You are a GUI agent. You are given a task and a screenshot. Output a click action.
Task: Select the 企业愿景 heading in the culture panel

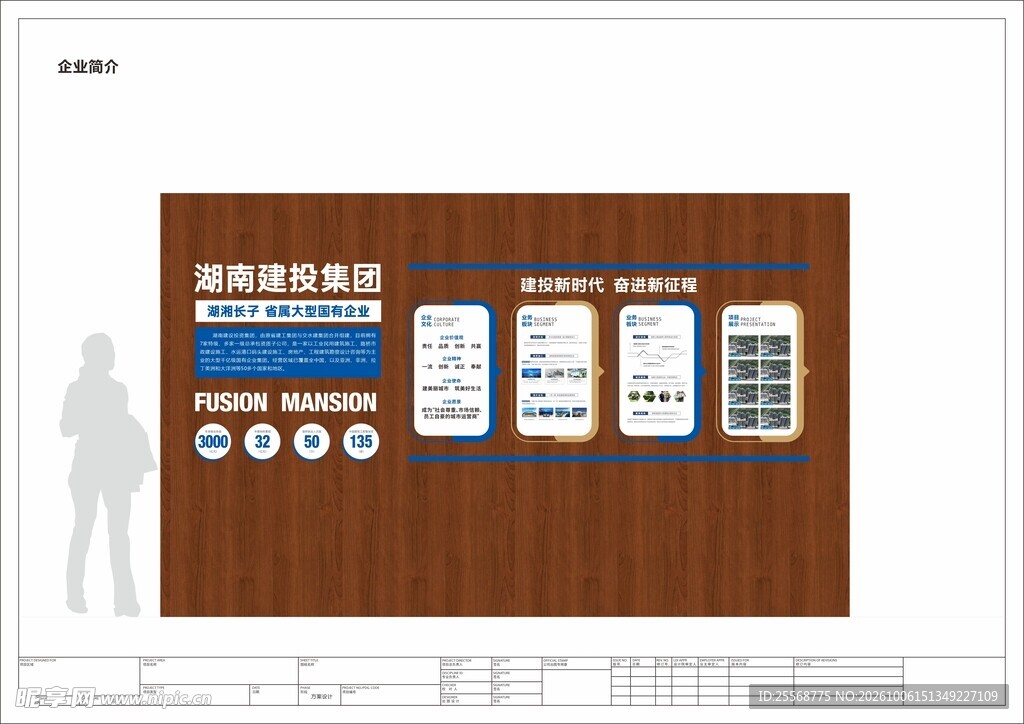click(451, 401)
